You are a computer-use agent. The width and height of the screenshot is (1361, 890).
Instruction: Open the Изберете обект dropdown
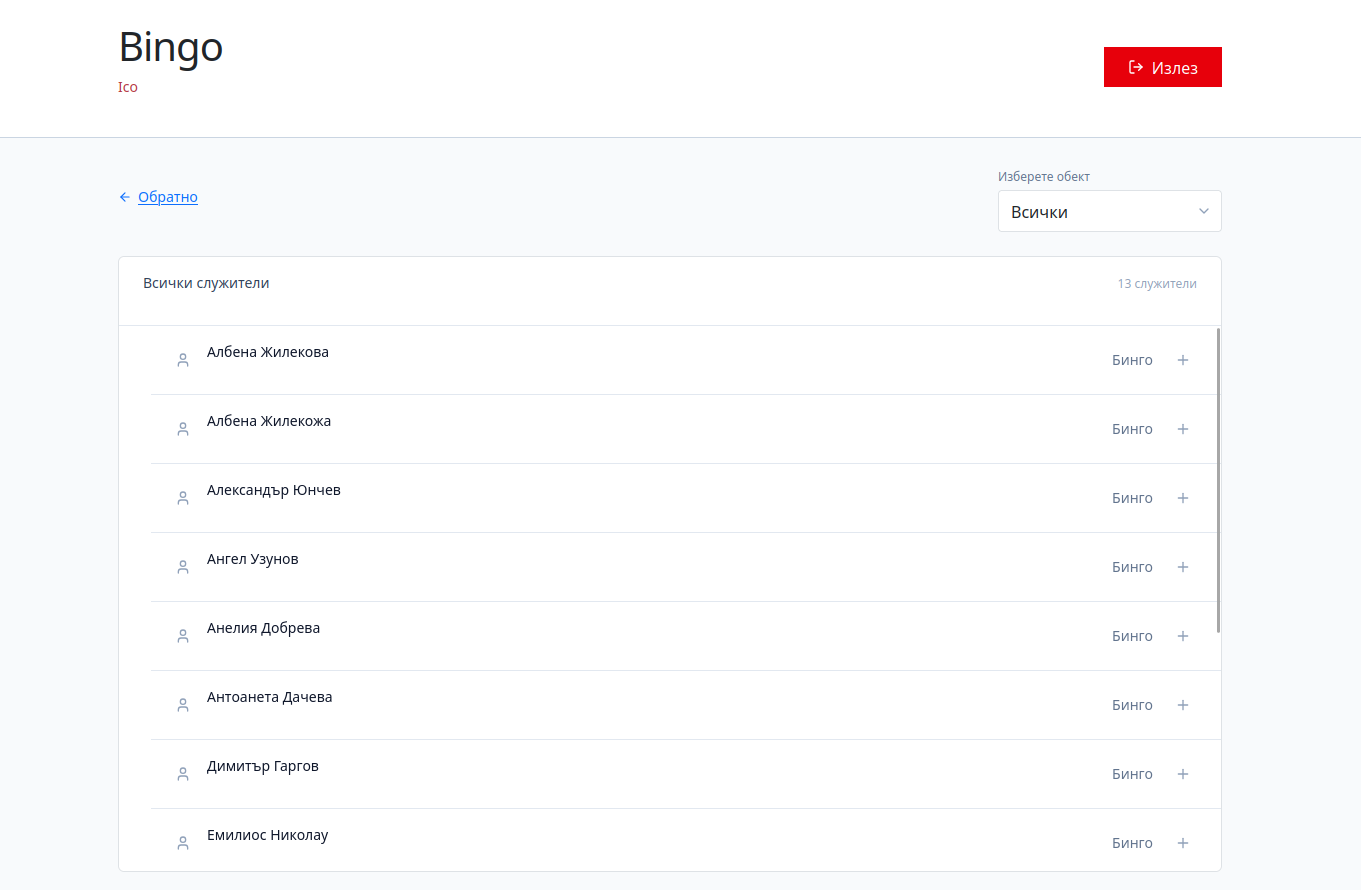pos(1110,211)
